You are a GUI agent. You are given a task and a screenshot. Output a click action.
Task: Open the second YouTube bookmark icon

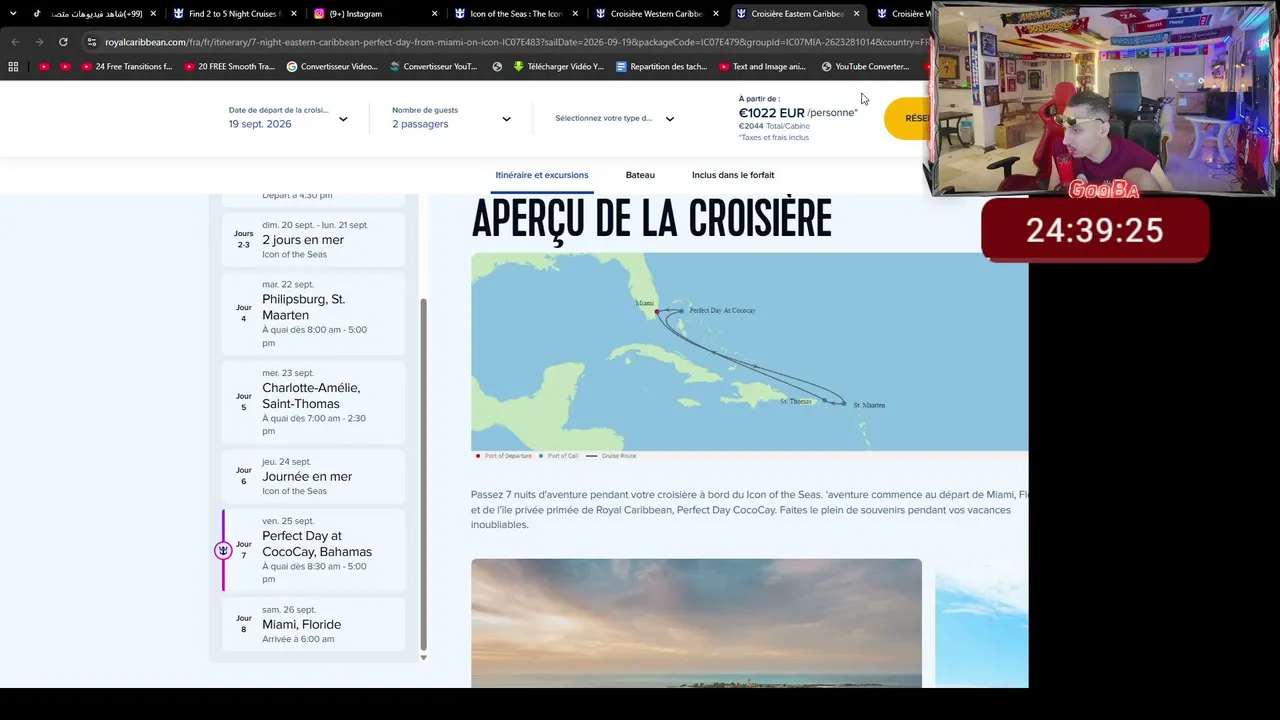click(65, 67)
